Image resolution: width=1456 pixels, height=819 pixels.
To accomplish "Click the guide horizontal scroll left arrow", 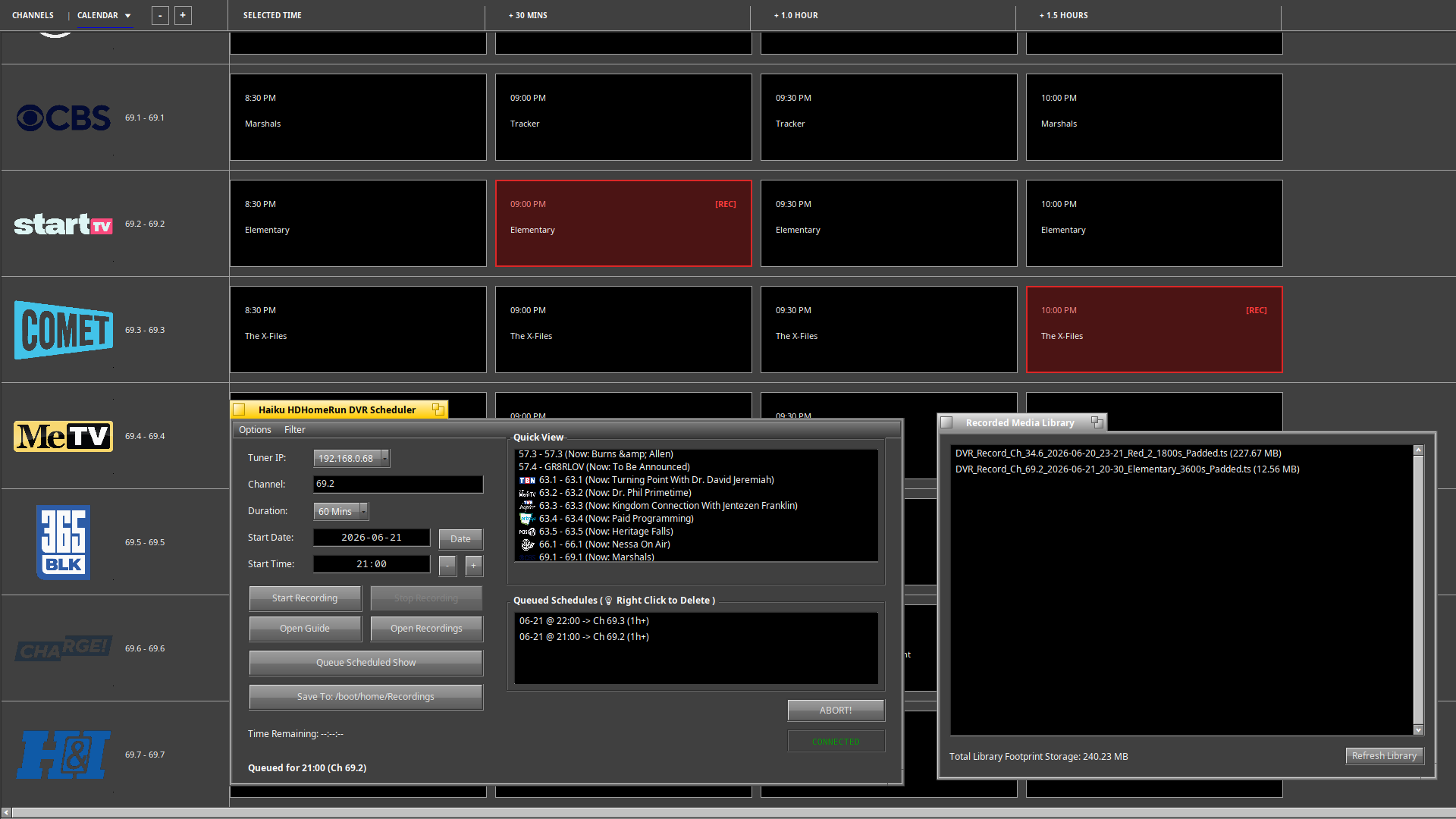I will click(x=6, y=813).
